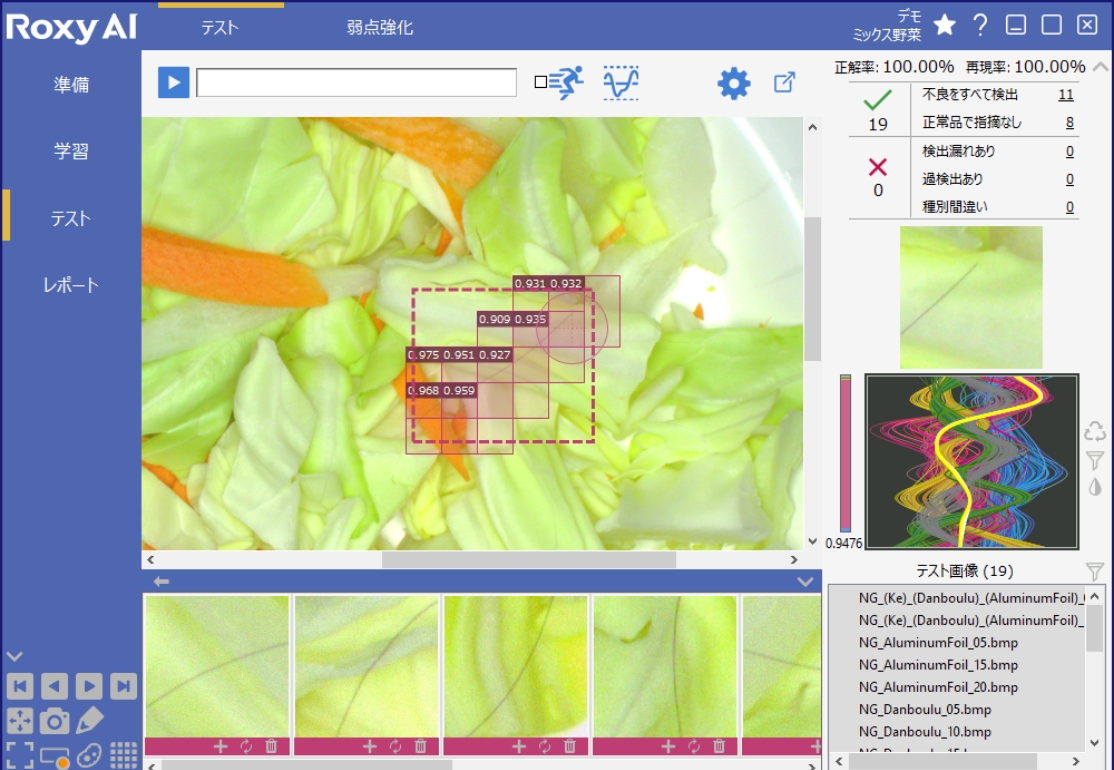Open the view in external window
The image size is (1114, 770).
click(785, 83)
